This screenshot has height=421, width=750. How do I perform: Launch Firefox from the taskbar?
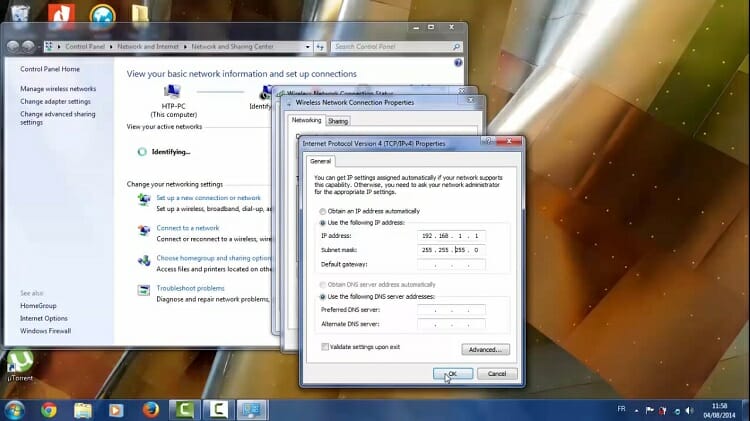(151, 410)
